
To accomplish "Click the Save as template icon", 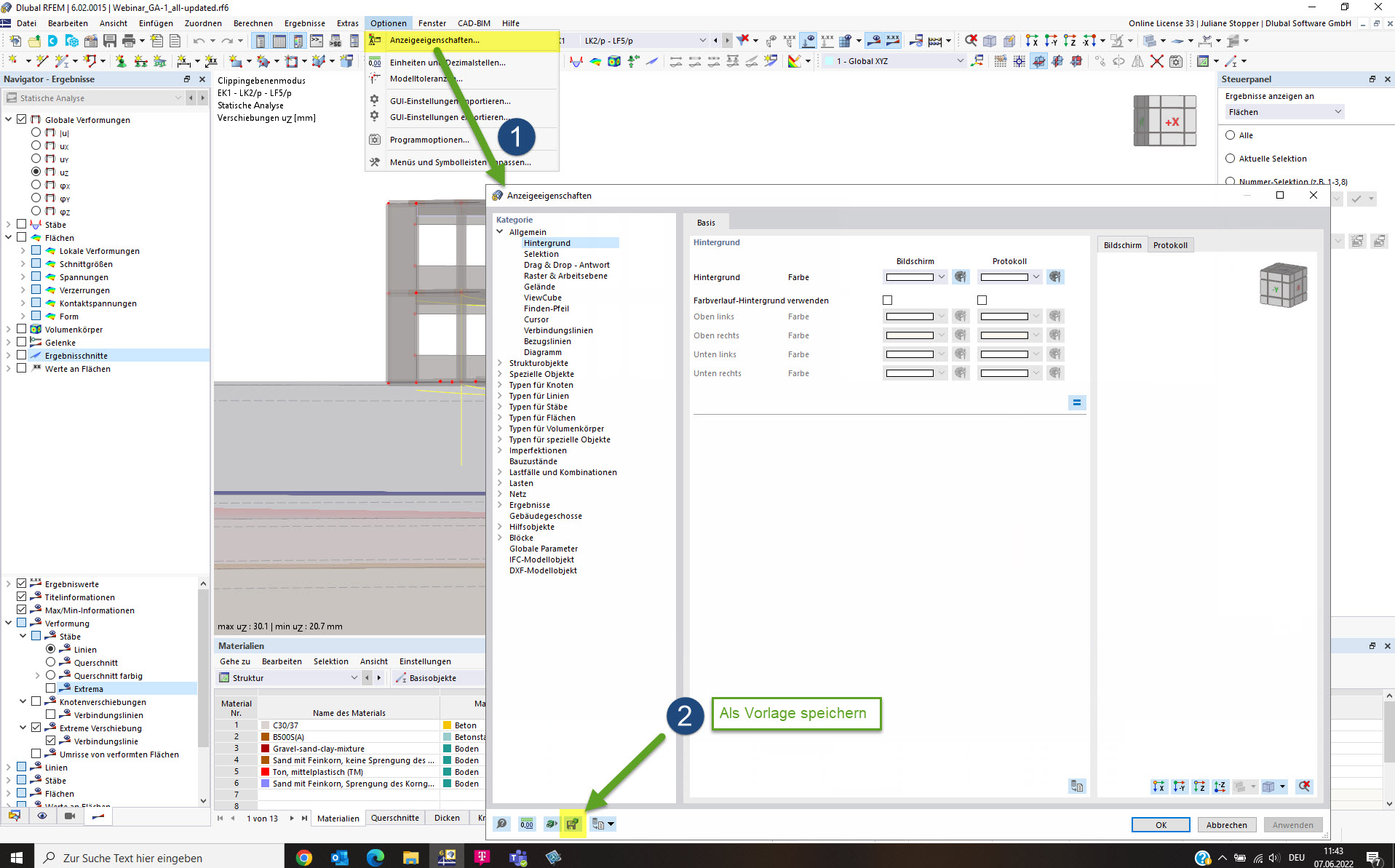I will coord(573,824).
